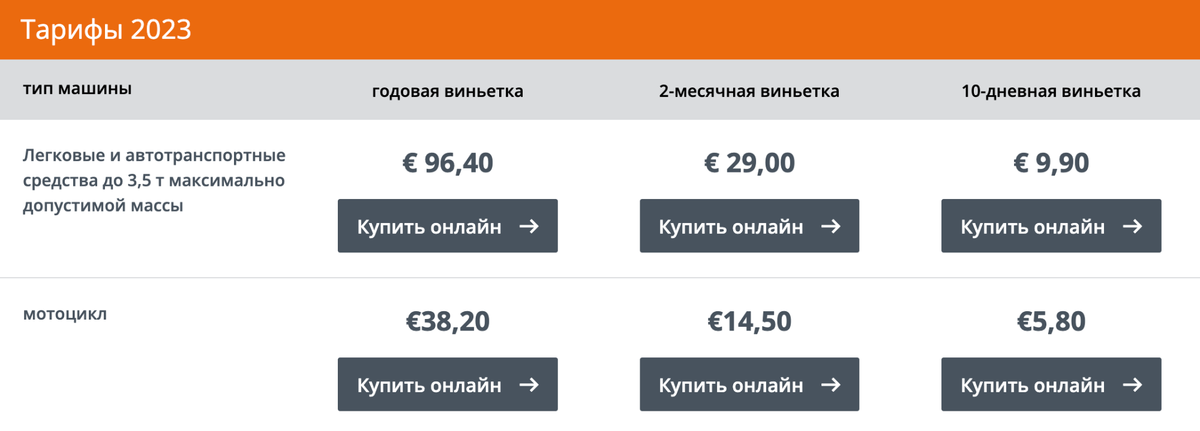Select the '2-месячная виньетка' column header
This screenshot has width=1200, height=431.
click(x=749, y=91)
